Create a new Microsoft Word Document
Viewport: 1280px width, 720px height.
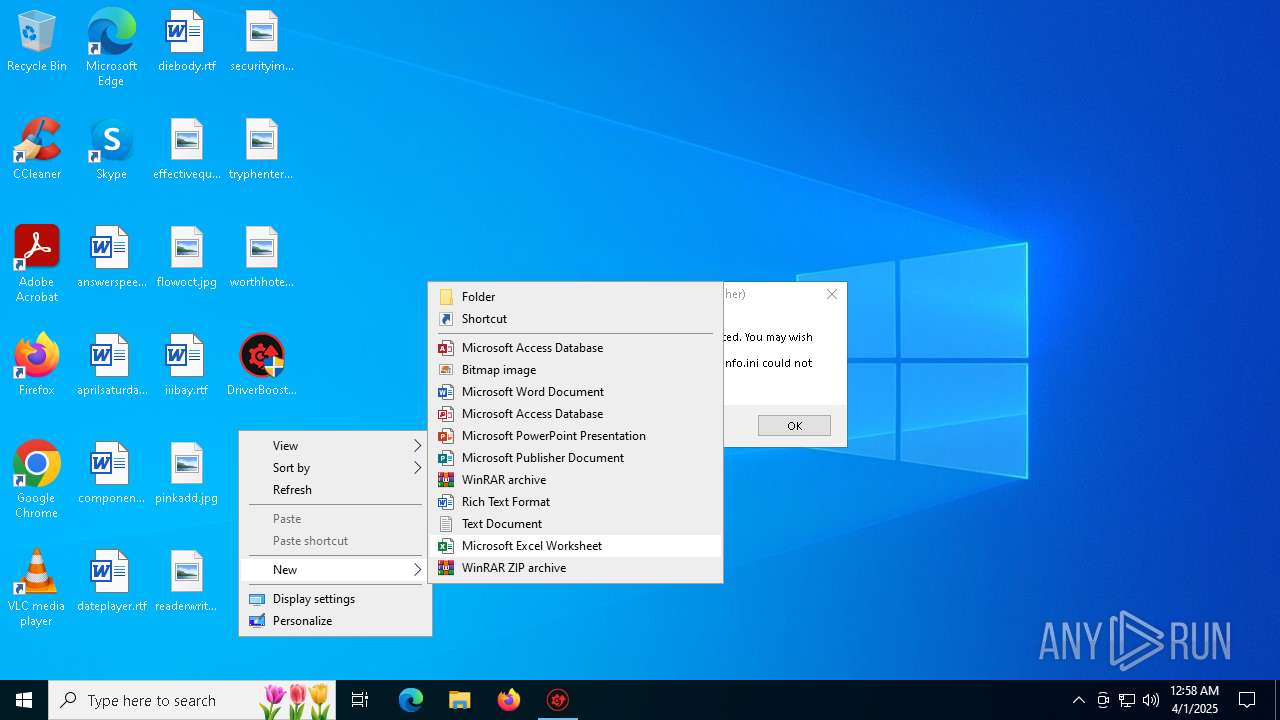575,392
